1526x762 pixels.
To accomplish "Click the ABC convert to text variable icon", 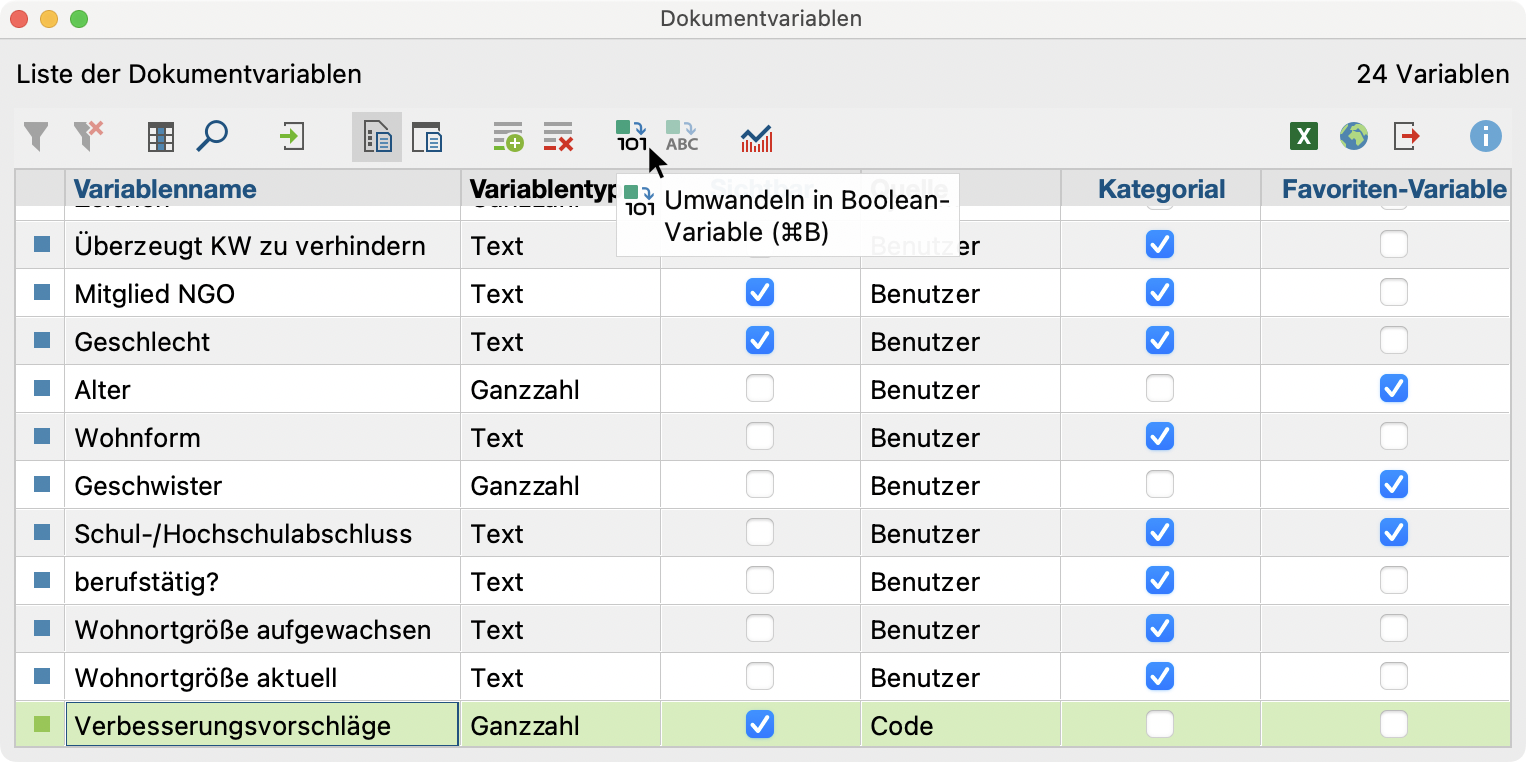I will pyautogui.click(x=682, y=136).
